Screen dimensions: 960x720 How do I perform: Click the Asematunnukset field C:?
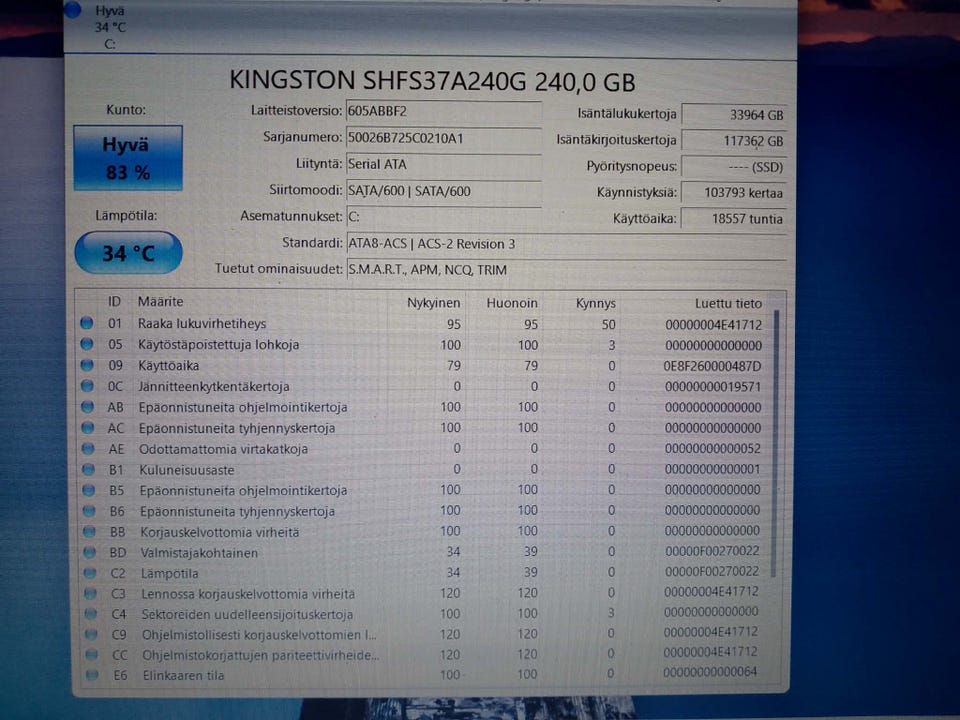(443, 217)
